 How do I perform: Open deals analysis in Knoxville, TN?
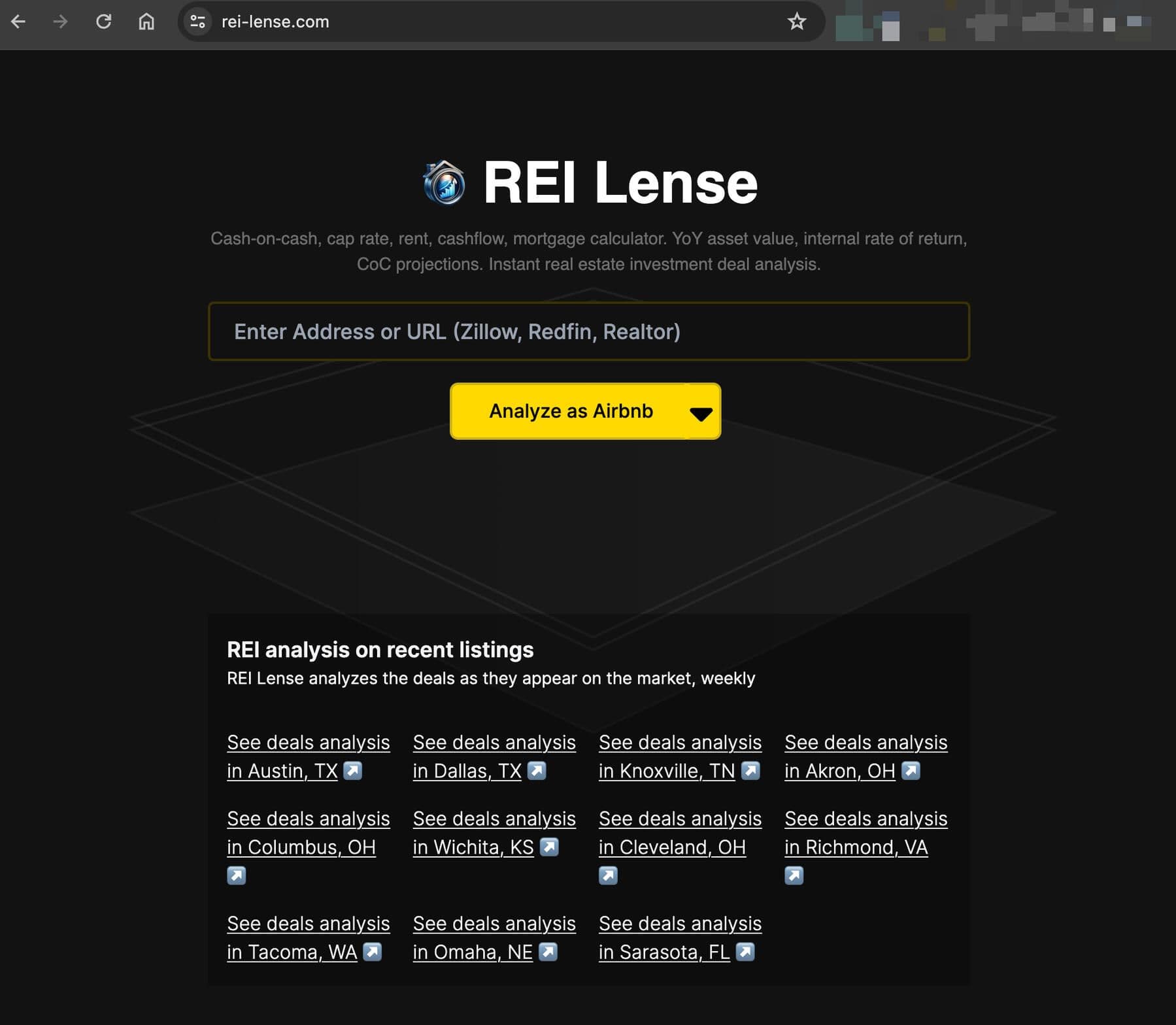679,756
